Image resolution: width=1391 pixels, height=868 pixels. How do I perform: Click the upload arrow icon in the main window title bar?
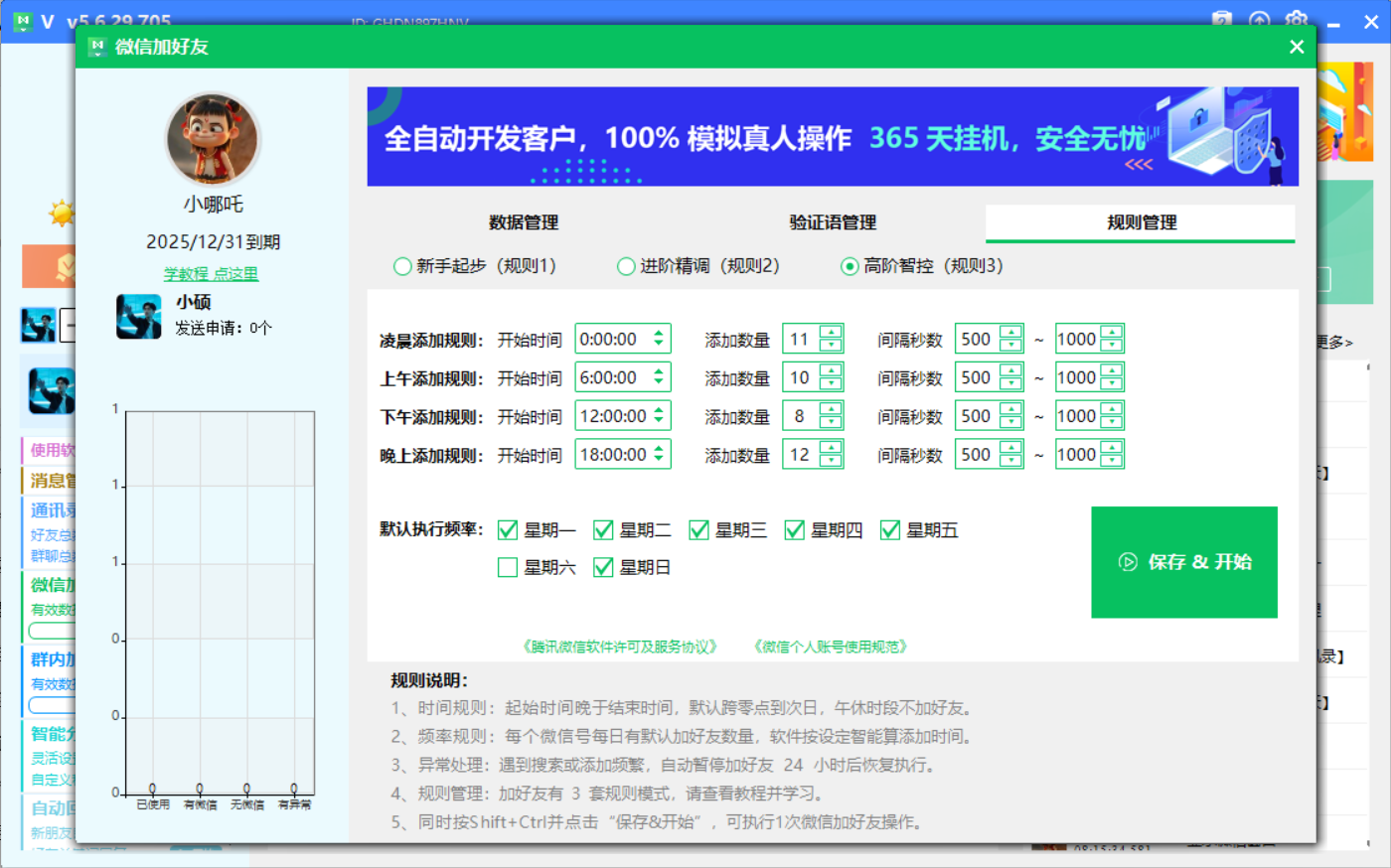coord(1260,20)
